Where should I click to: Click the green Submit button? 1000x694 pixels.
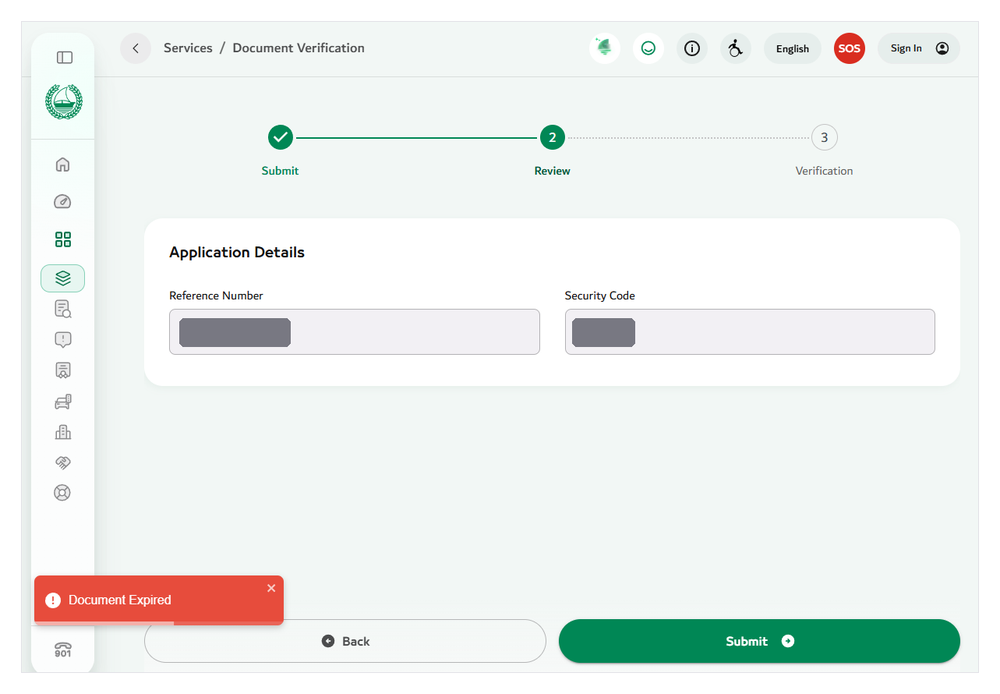coord(759,641)
